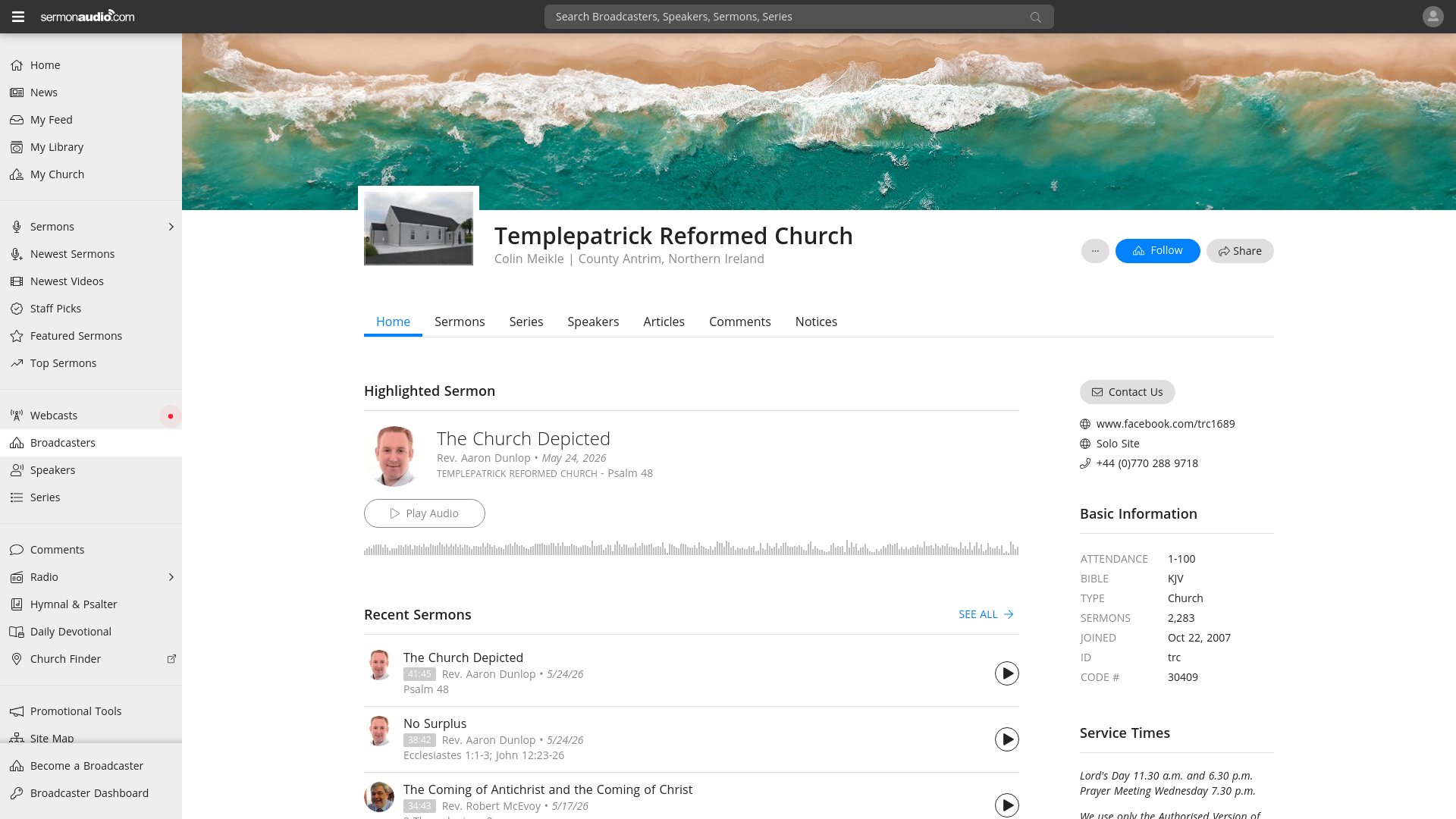The image size is (1456, 819).
Task: Open the No Surplus sermon title
Action: tap(435, 723)
